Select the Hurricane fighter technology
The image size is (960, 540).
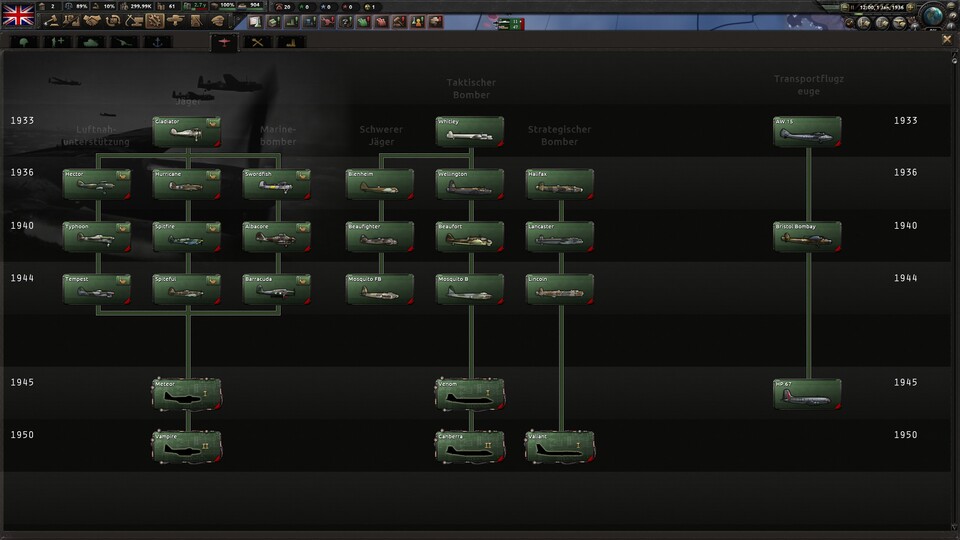click(x=186, y=183)
